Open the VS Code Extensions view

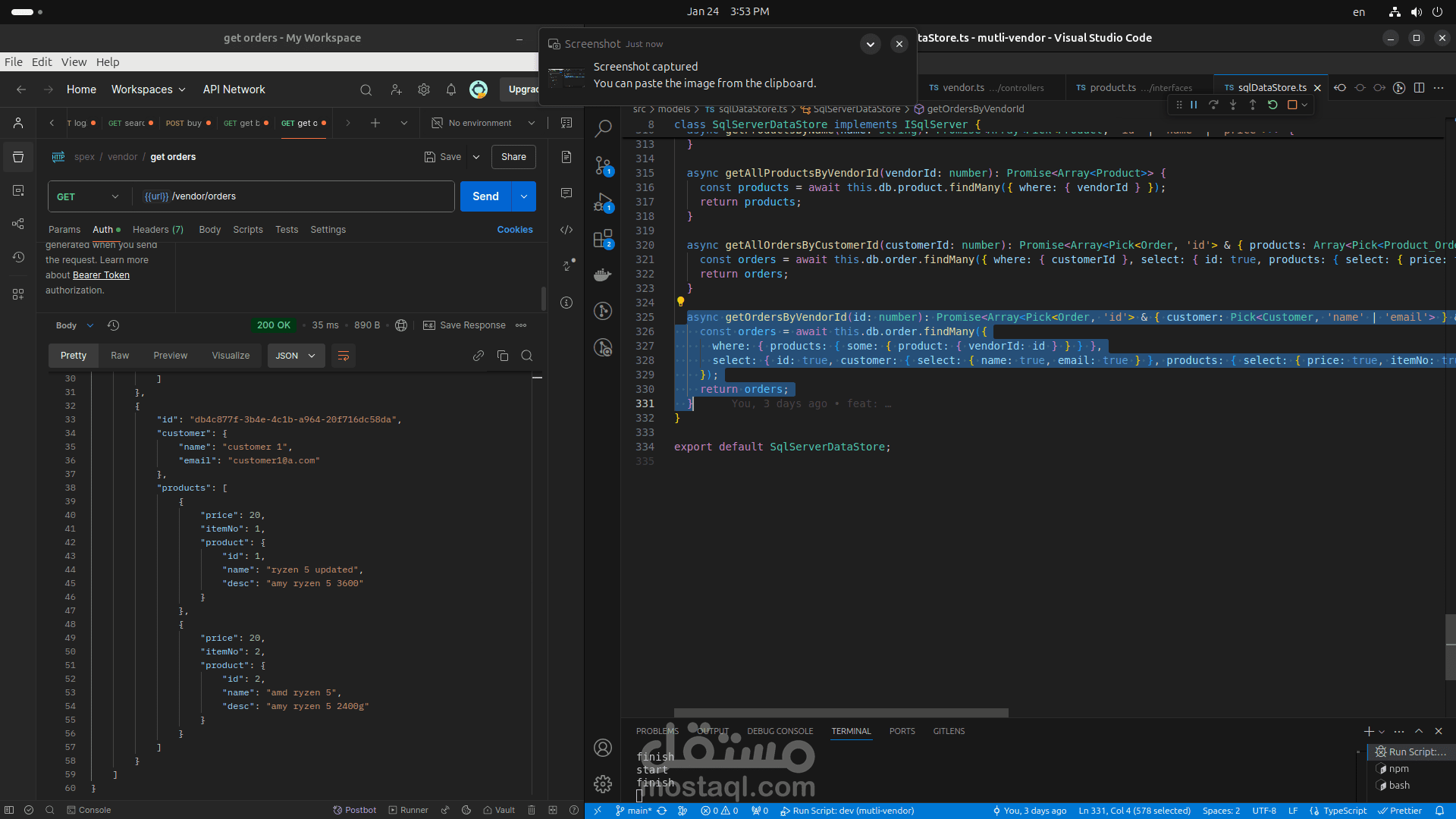tap(603, 240)
